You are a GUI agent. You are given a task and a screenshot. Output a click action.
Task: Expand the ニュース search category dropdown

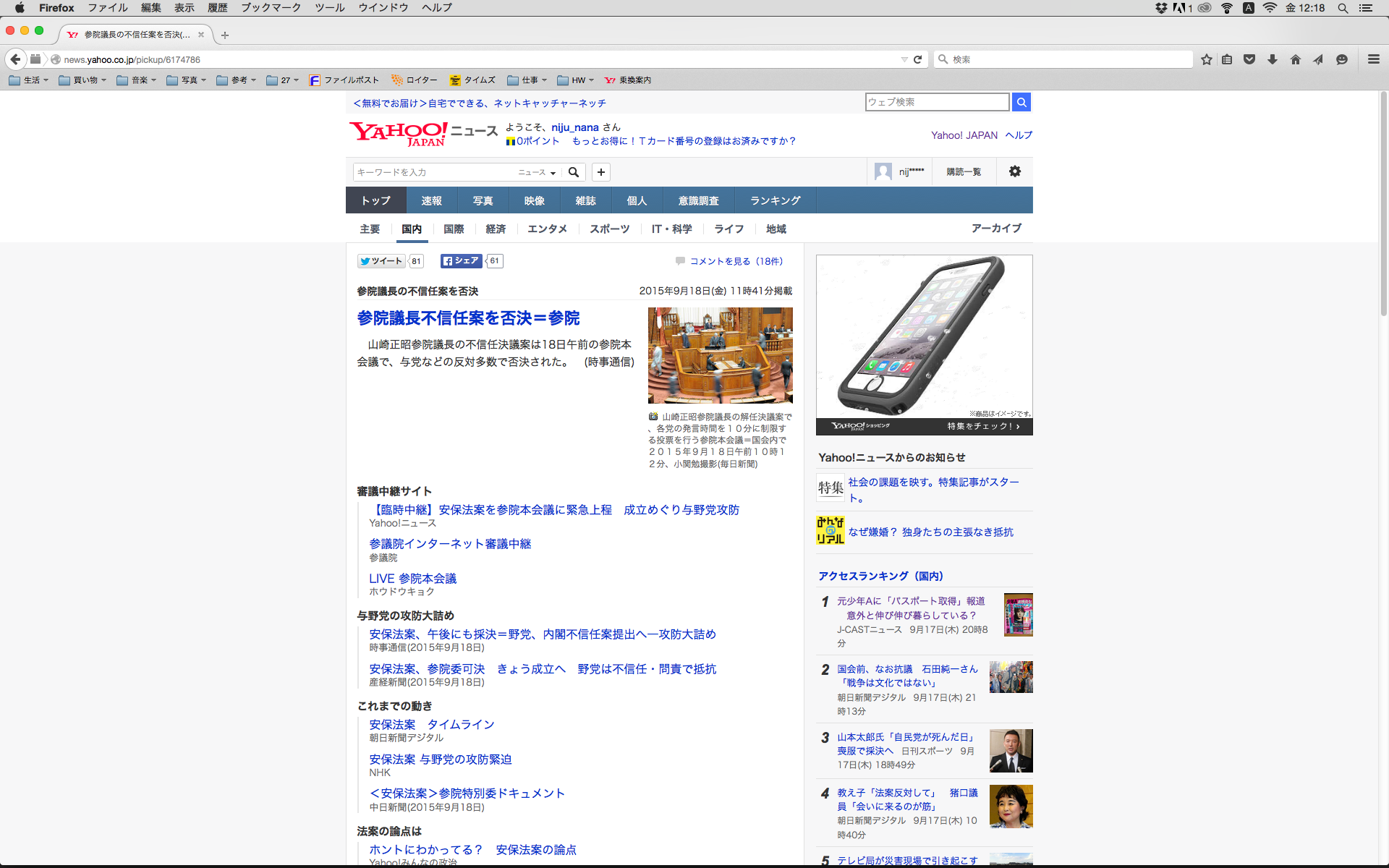(x=537, y=172)
